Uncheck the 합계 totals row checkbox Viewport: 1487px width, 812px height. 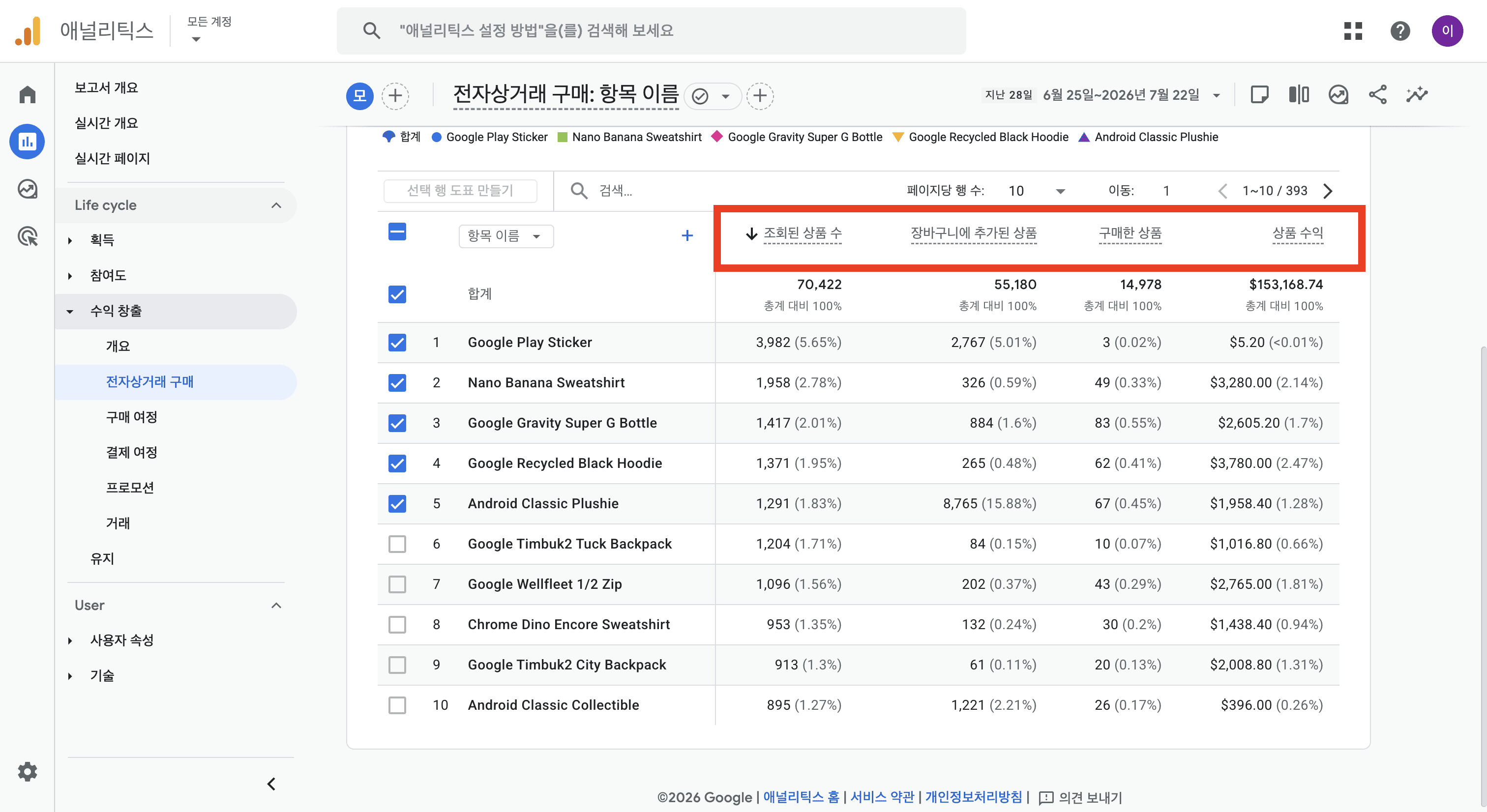tap(397, 294)
